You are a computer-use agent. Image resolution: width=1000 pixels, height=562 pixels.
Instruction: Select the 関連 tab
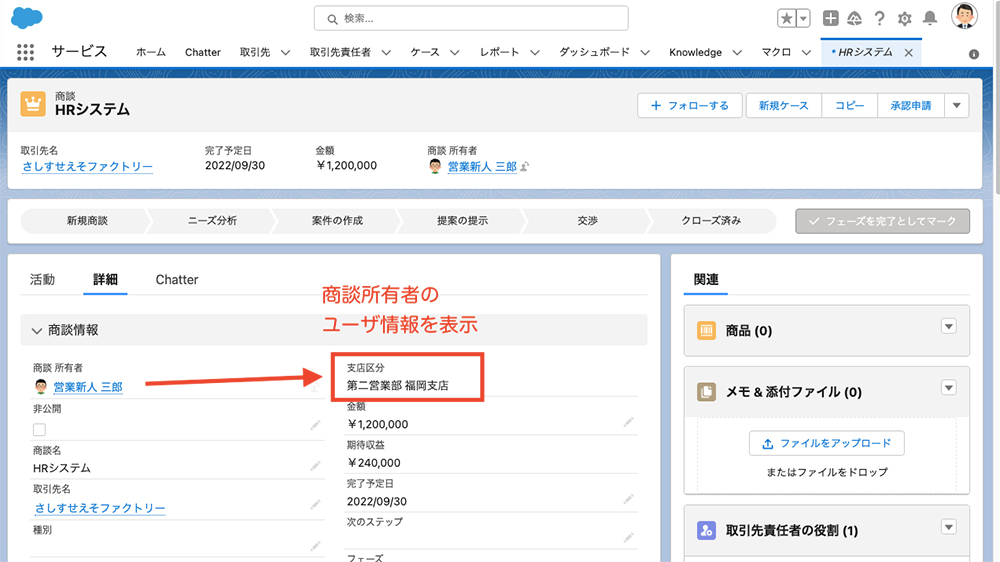[706, 279]
